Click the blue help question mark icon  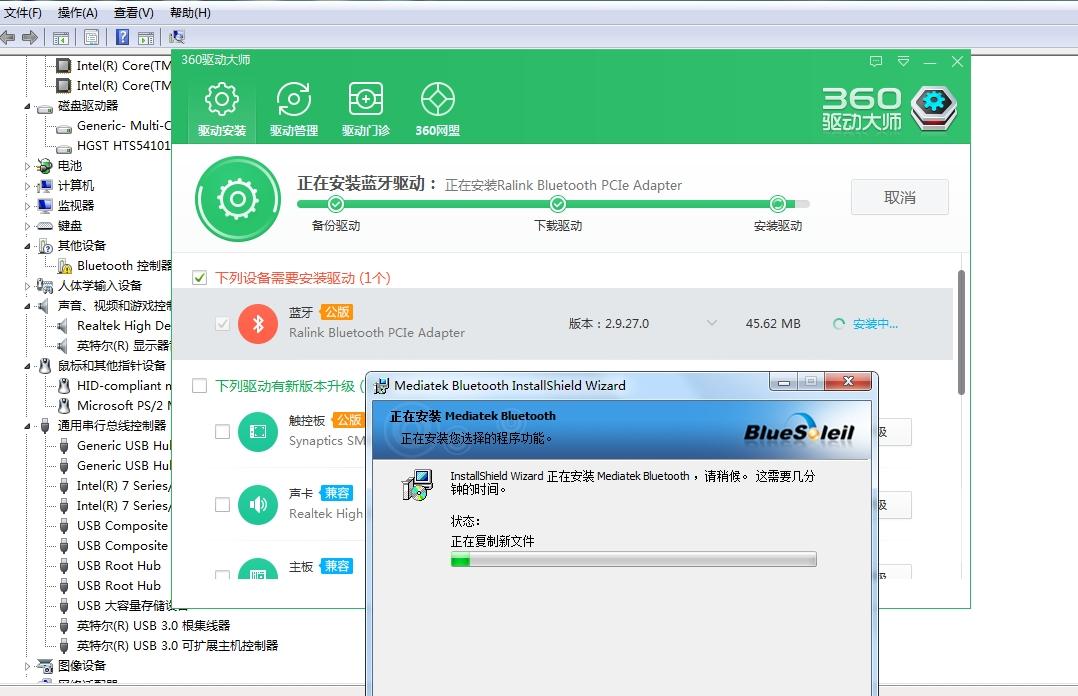pos(122,37)
